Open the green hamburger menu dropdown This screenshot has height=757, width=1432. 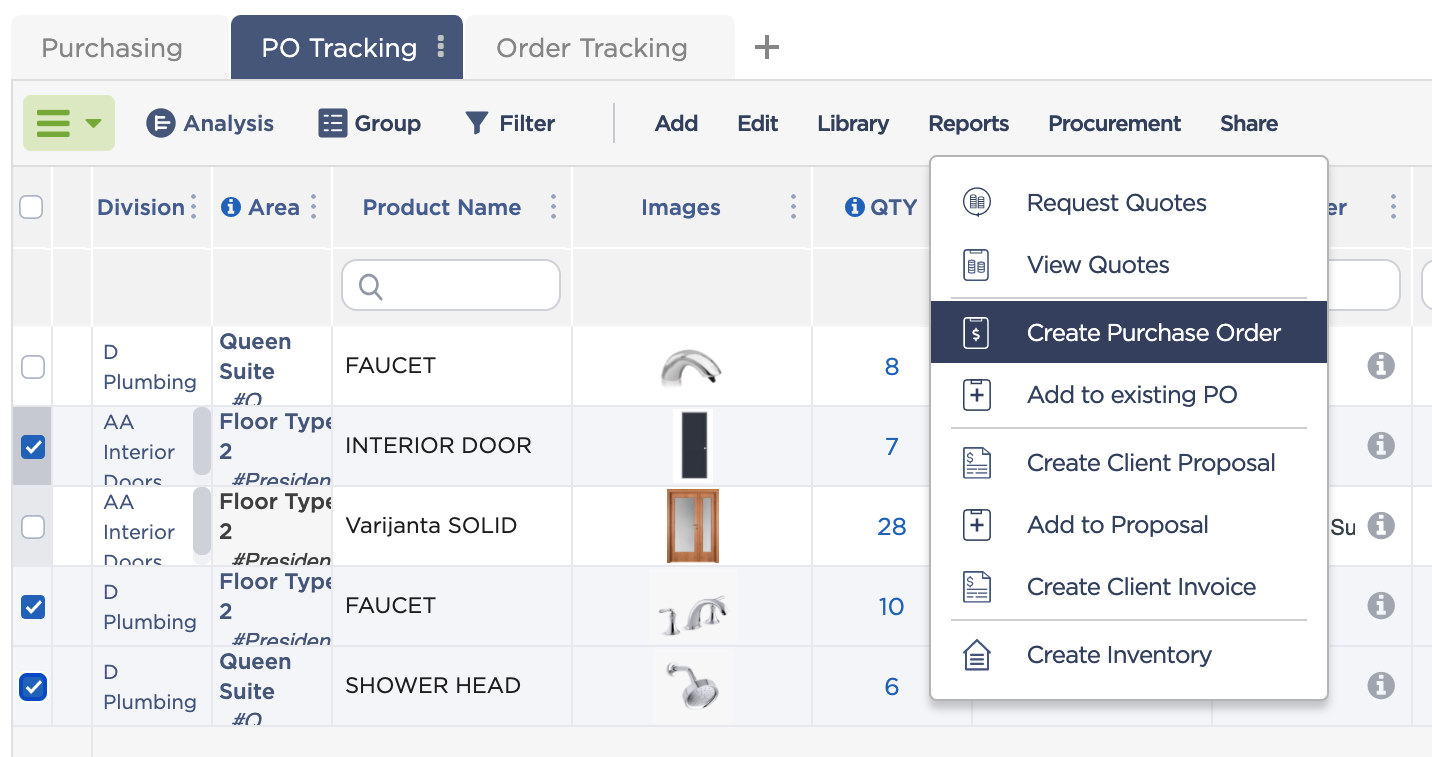(68, 123)
